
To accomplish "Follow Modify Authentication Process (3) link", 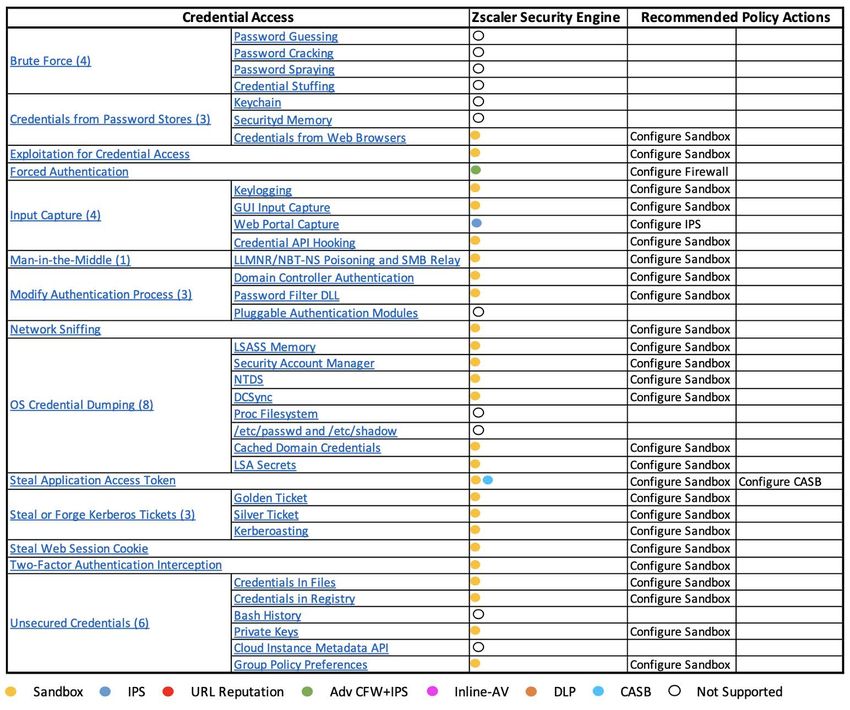I will 101,294.
